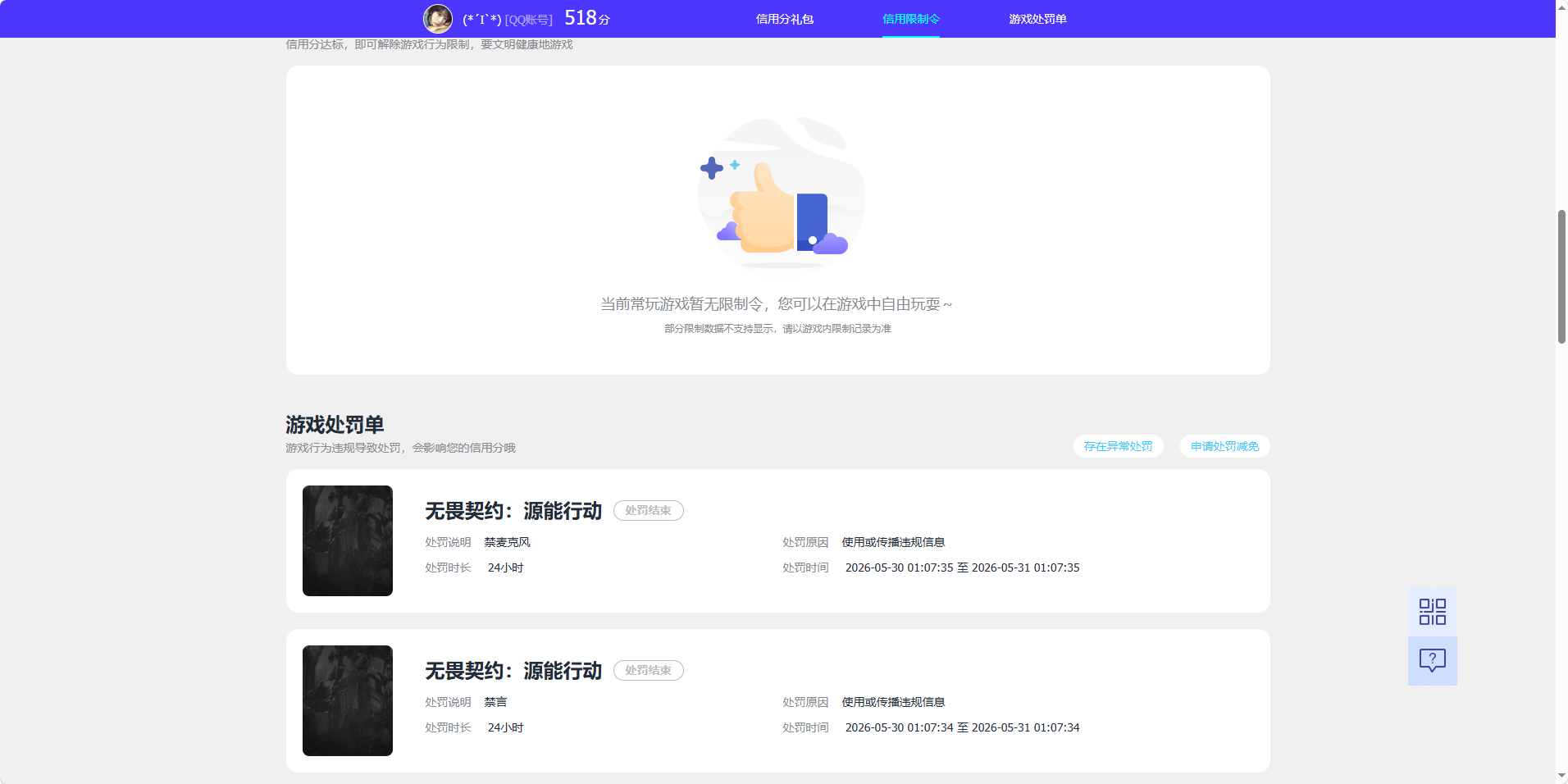Click the vertical scrollbar thumb
1568x784 pixels.
click(x=1561, y=276)
